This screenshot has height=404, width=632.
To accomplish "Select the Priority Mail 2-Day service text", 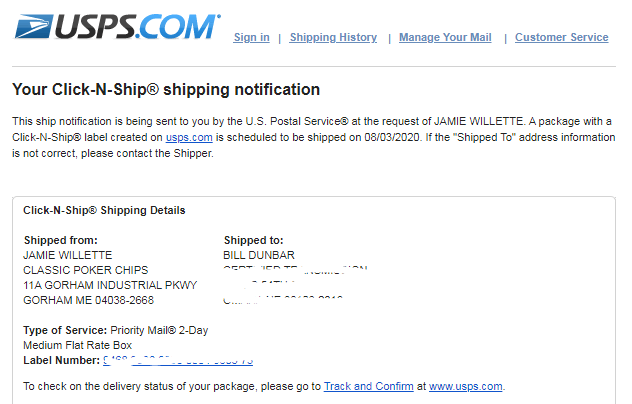I will [159, 330].
